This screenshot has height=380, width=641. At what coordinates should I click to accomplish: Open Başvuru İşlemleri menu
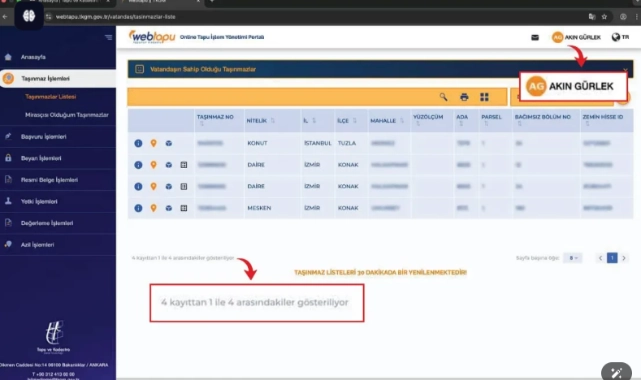tap(43, 137)
